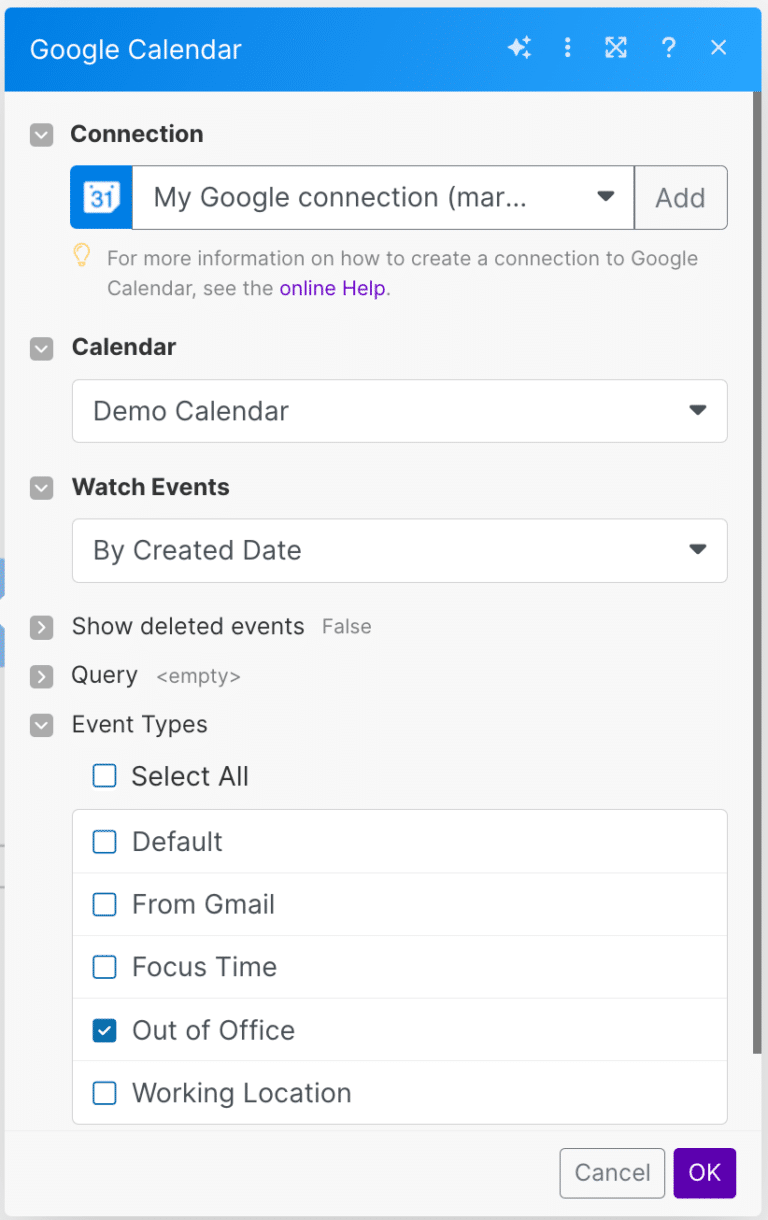Click the Google Calendar app icon
768x1220 pixels.
tap(100, 197)
